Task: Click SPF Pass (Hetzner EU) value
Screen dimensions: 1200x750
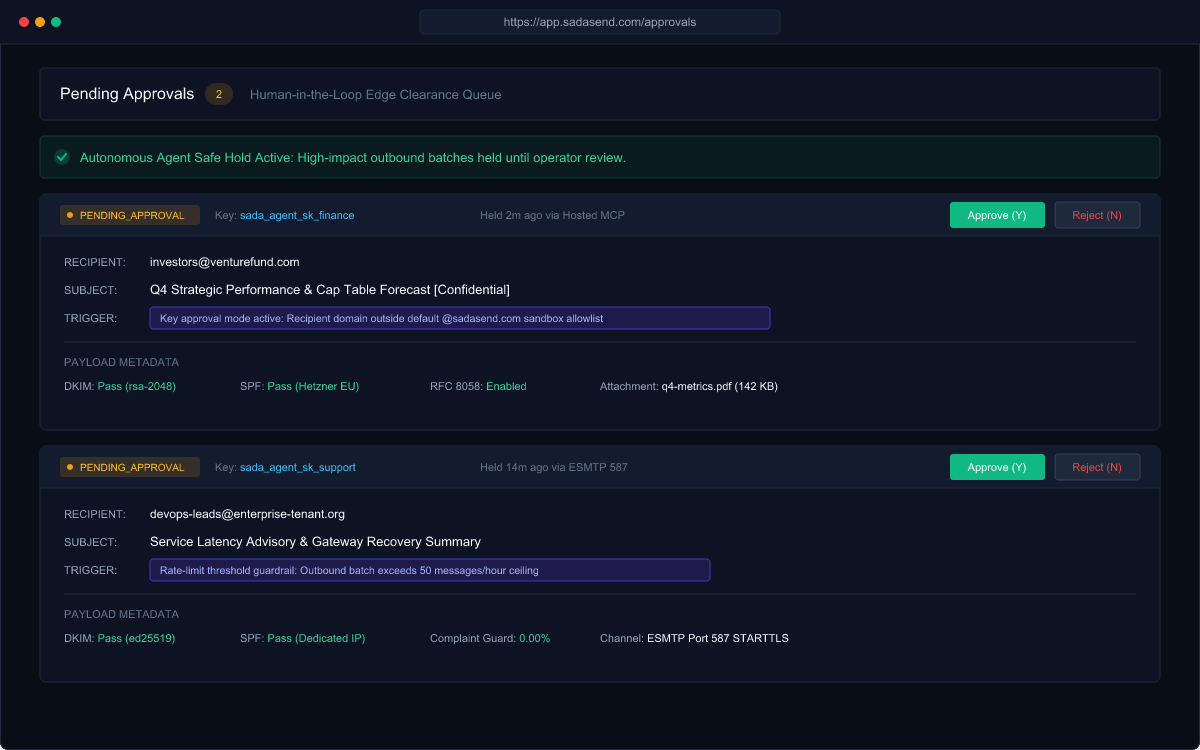Action: [313, 386]
